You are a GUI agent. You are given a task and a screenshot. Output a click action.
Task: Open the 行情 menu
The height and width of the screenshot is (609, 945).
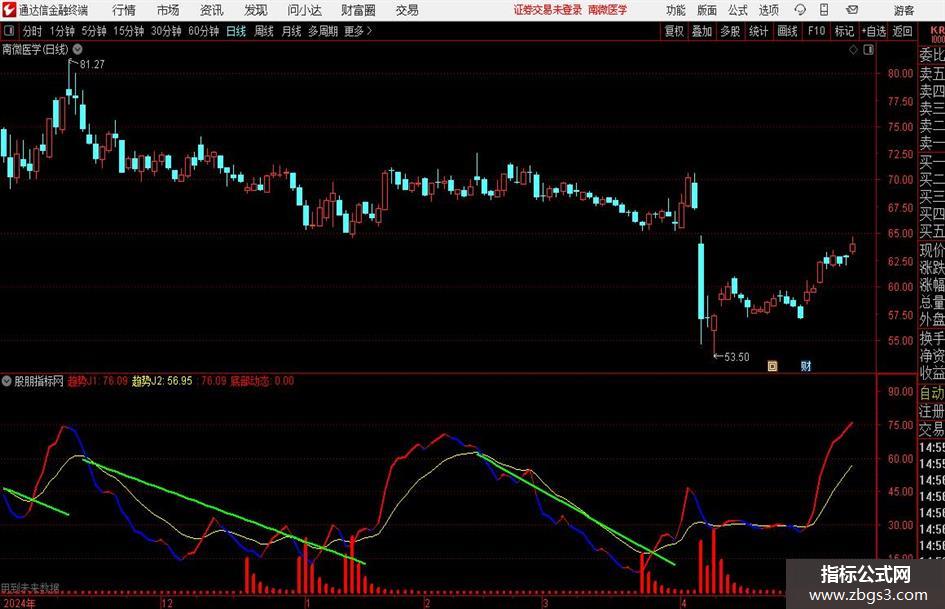124,10
